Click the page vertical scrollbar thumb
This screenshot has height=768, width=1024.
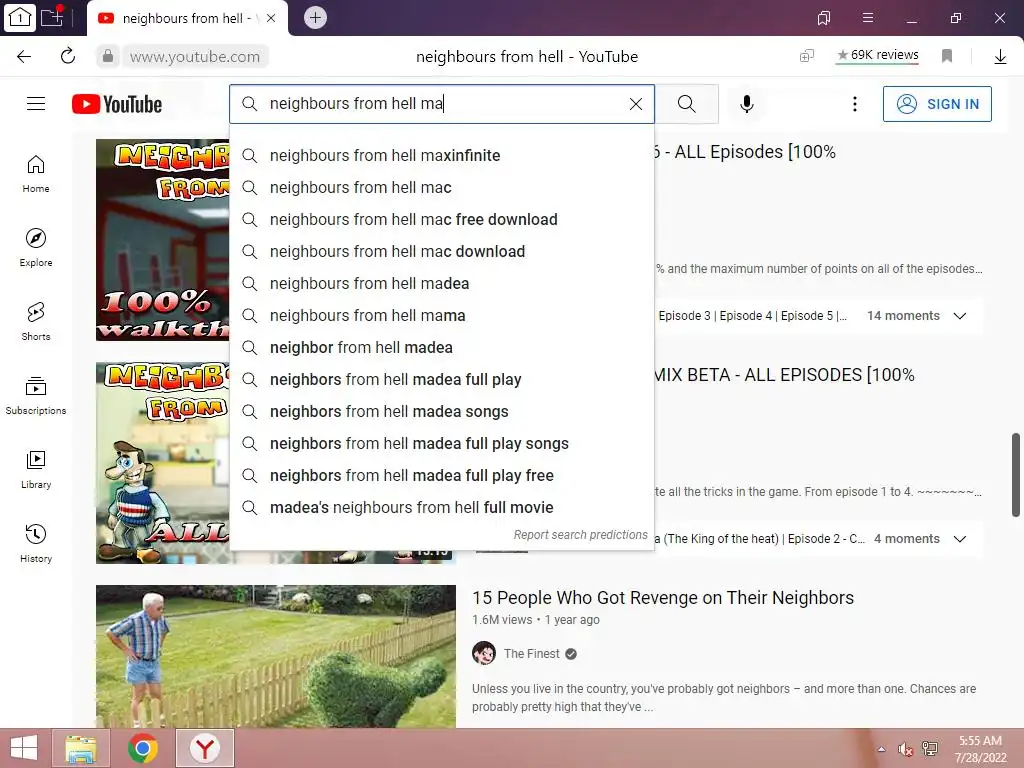point(1016,474)
